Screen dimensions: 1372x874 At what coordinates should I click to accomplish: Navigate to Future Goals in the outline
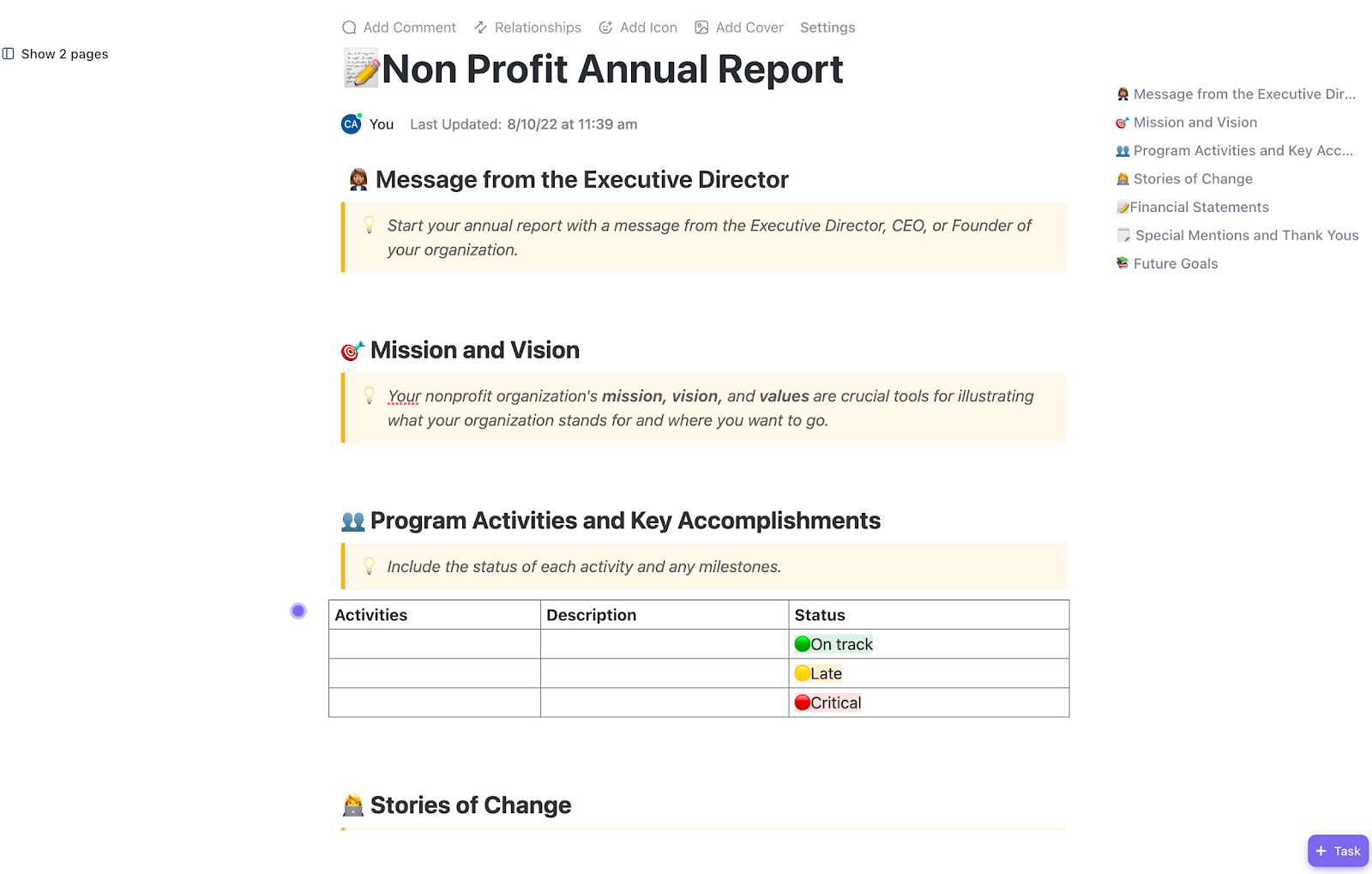click(x=1175, y=264)
